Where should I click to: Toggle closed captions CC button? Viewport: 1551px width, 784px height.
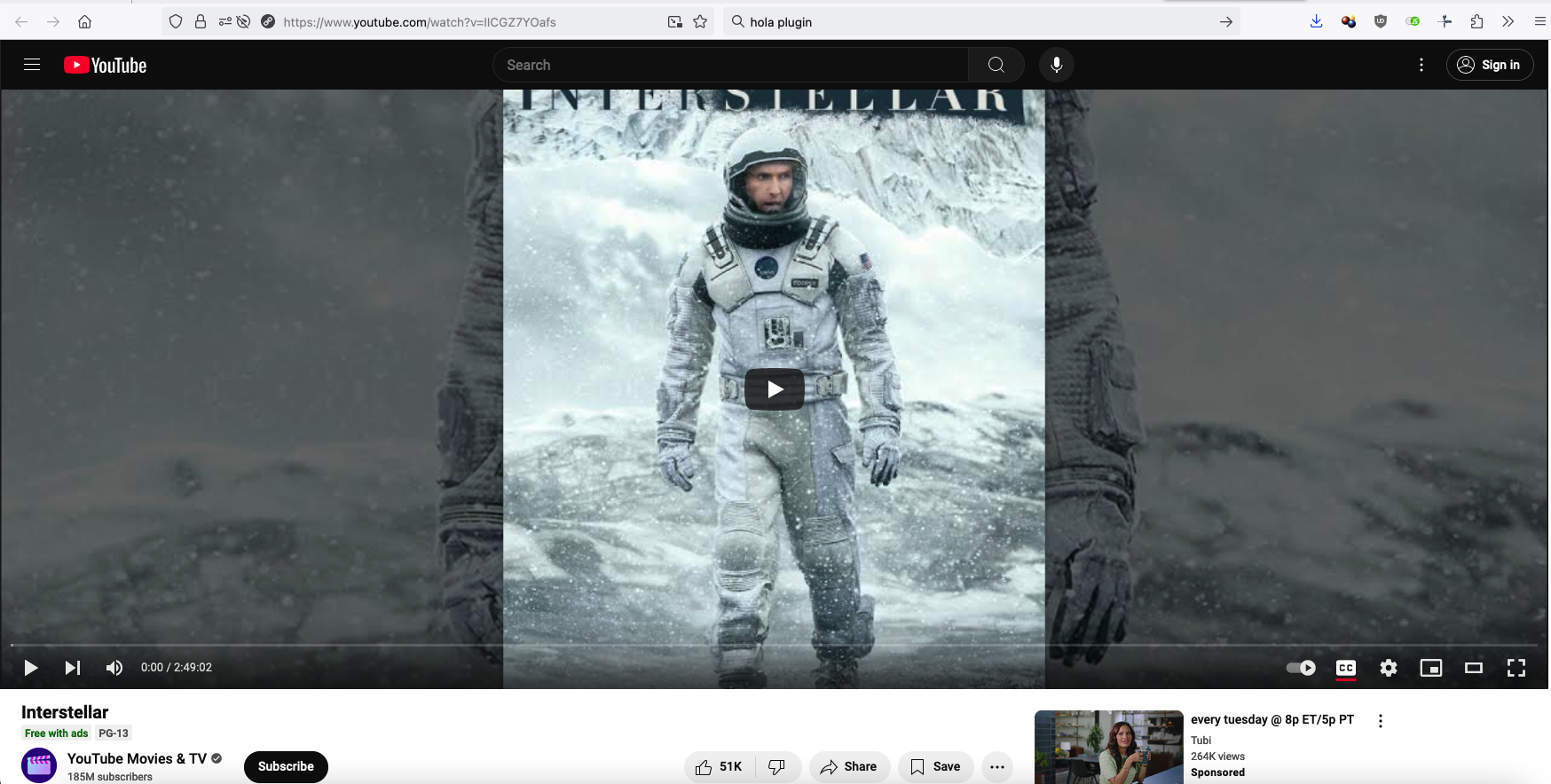[1346, 668]
